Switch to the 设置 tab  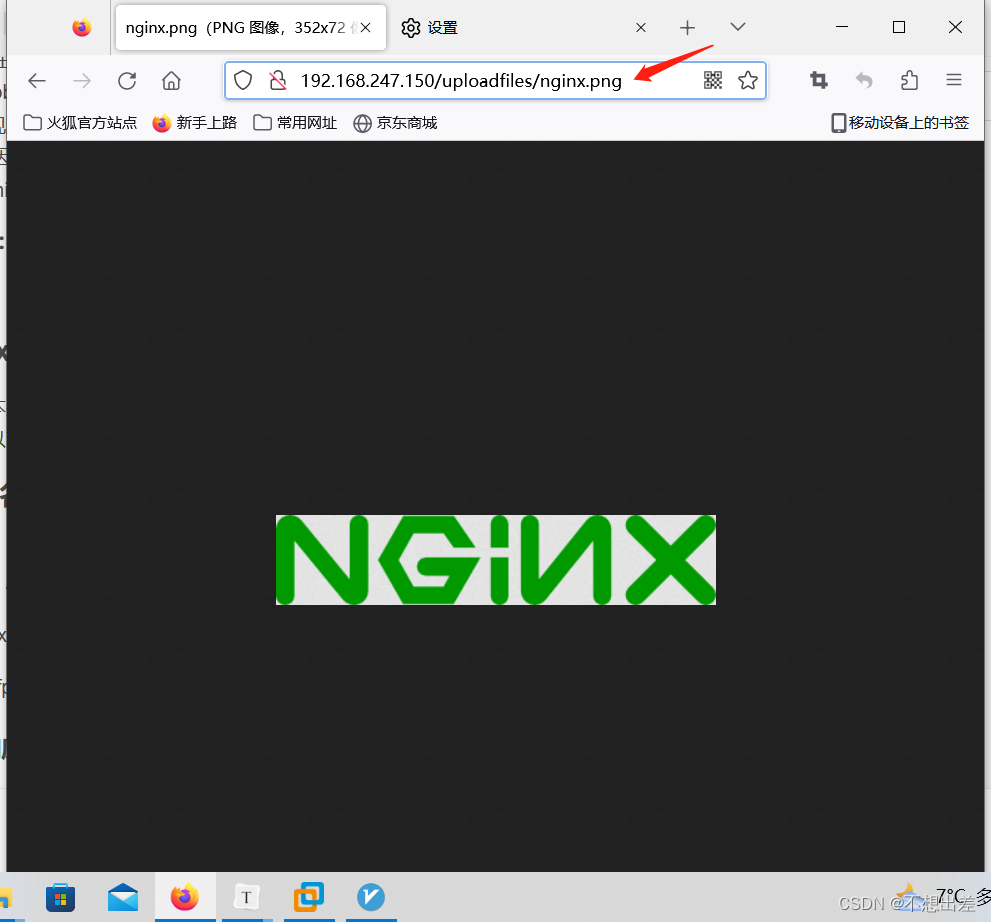point(525,28)
